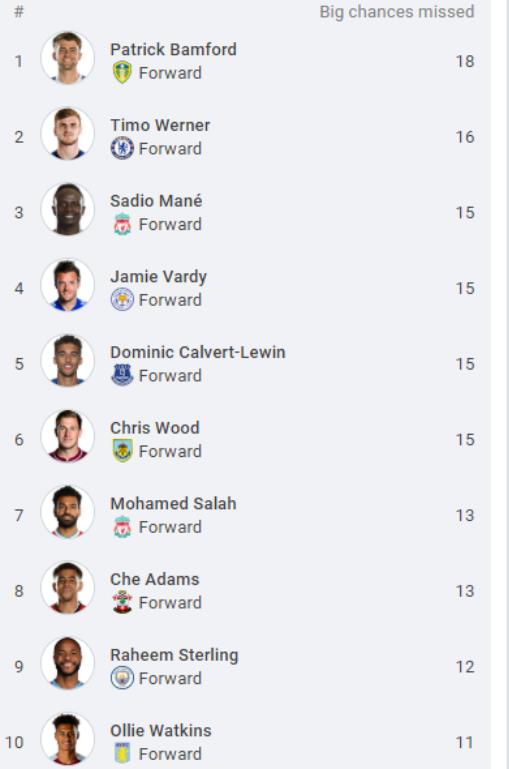Image resolution: width=509 pixels, height=769 pixels.
Task: Click the Aston Villa crest under Ollie Watkins
Action: pos(122,754)
